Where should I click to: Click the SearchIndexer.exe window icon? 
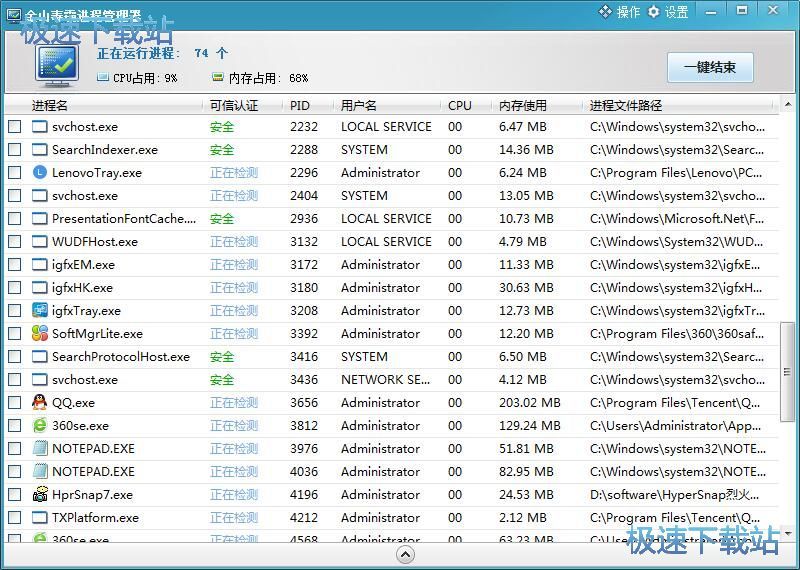click(39, 150)
